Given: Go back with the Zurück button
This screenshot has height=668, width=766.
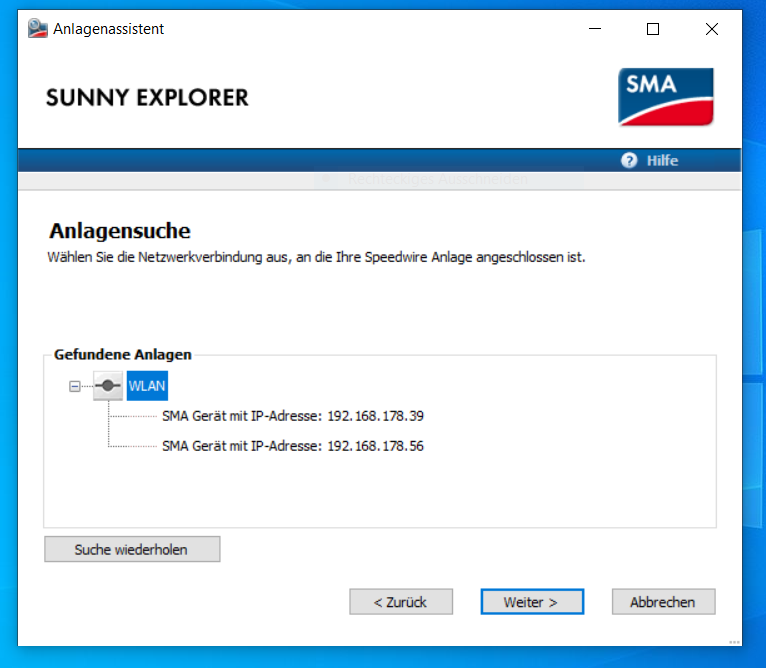Looking at the screenshot, I should tap(401, 602).
